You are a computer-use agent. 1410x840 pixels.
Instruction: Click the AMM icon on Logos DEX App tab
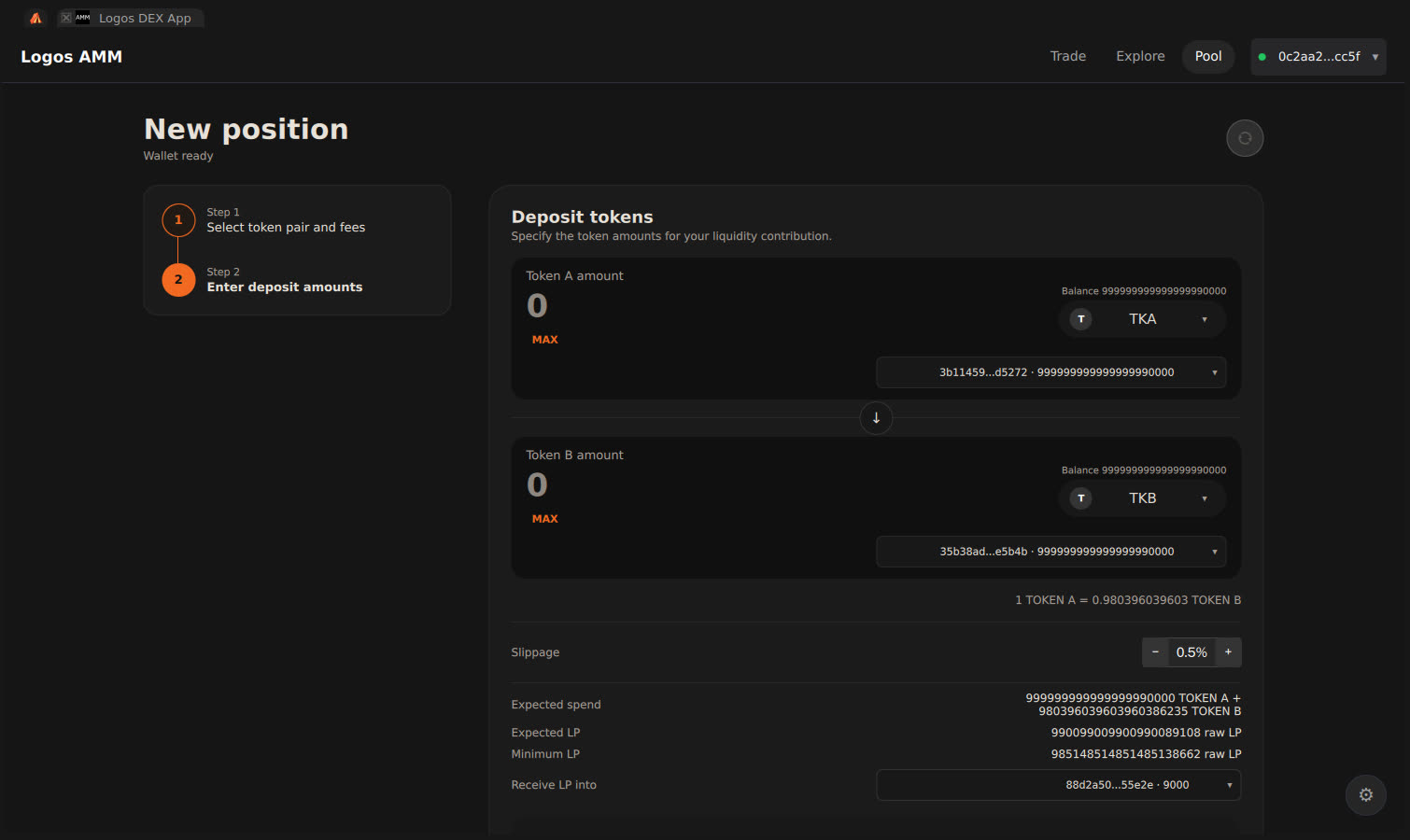point(83,18)
